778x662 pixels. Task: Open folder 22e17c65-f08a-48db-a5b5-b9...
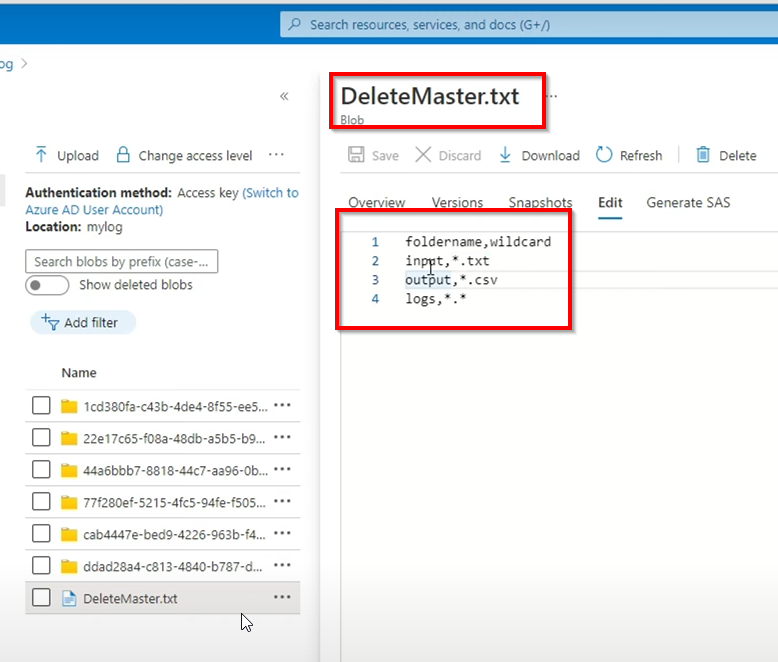[174, 439]
